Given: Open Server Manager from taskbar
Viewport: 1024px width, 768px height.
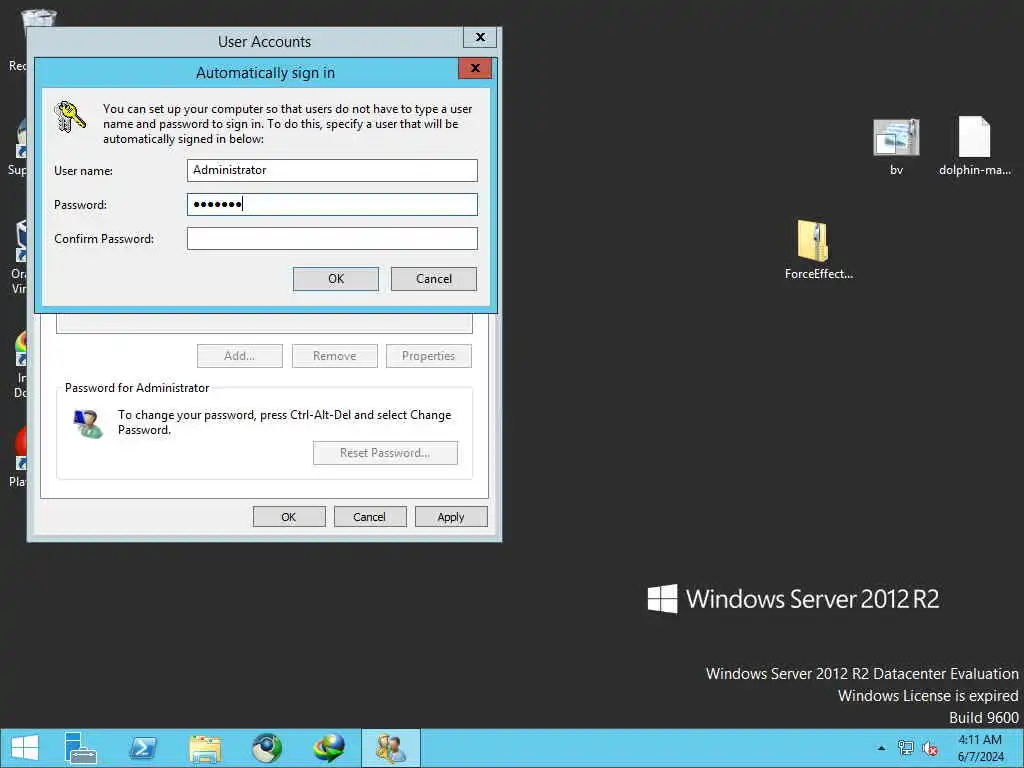Looking at the screenshot, I should [81, 748].
